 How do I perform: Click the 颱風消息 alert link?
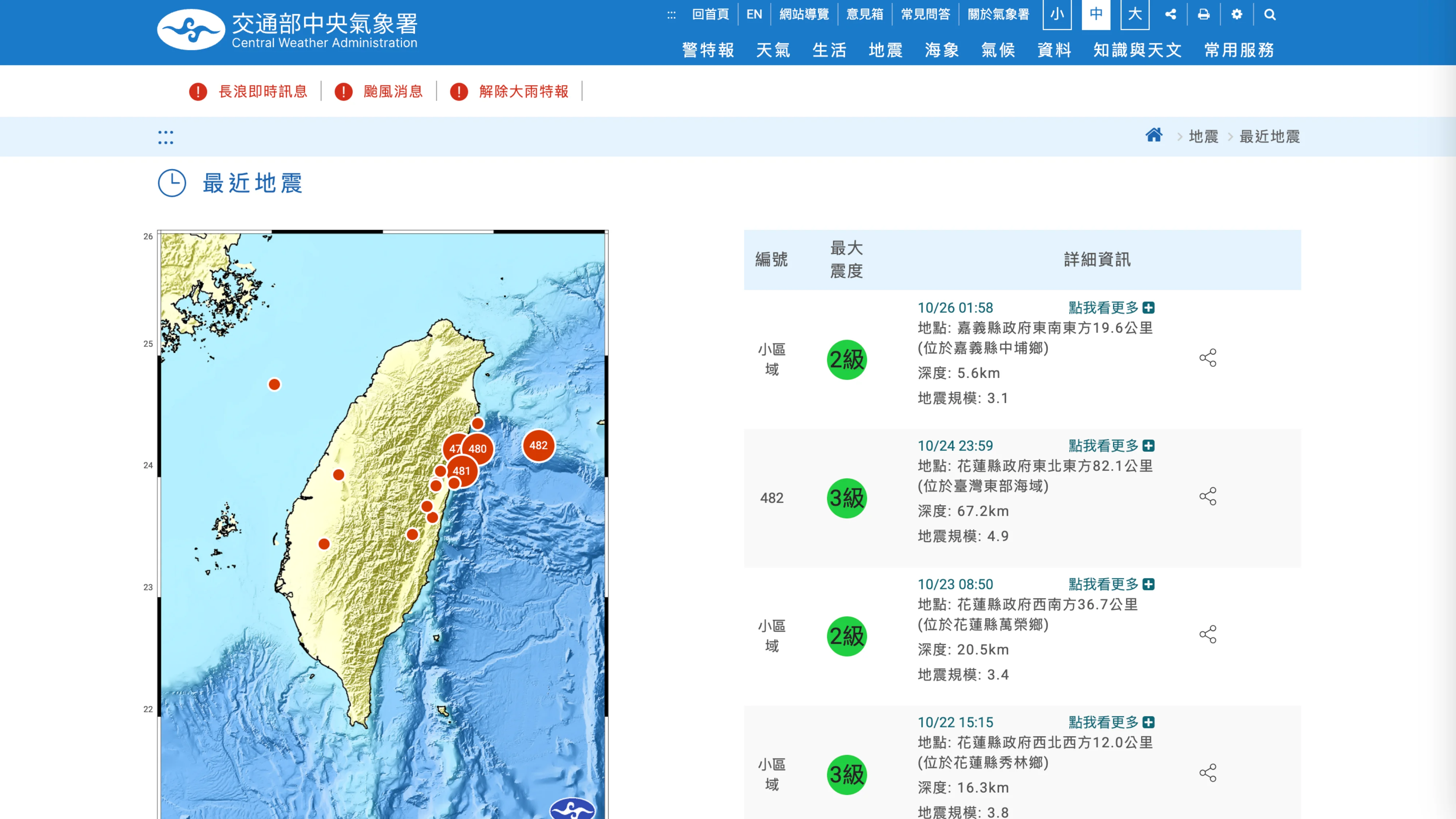coord(392,92)
